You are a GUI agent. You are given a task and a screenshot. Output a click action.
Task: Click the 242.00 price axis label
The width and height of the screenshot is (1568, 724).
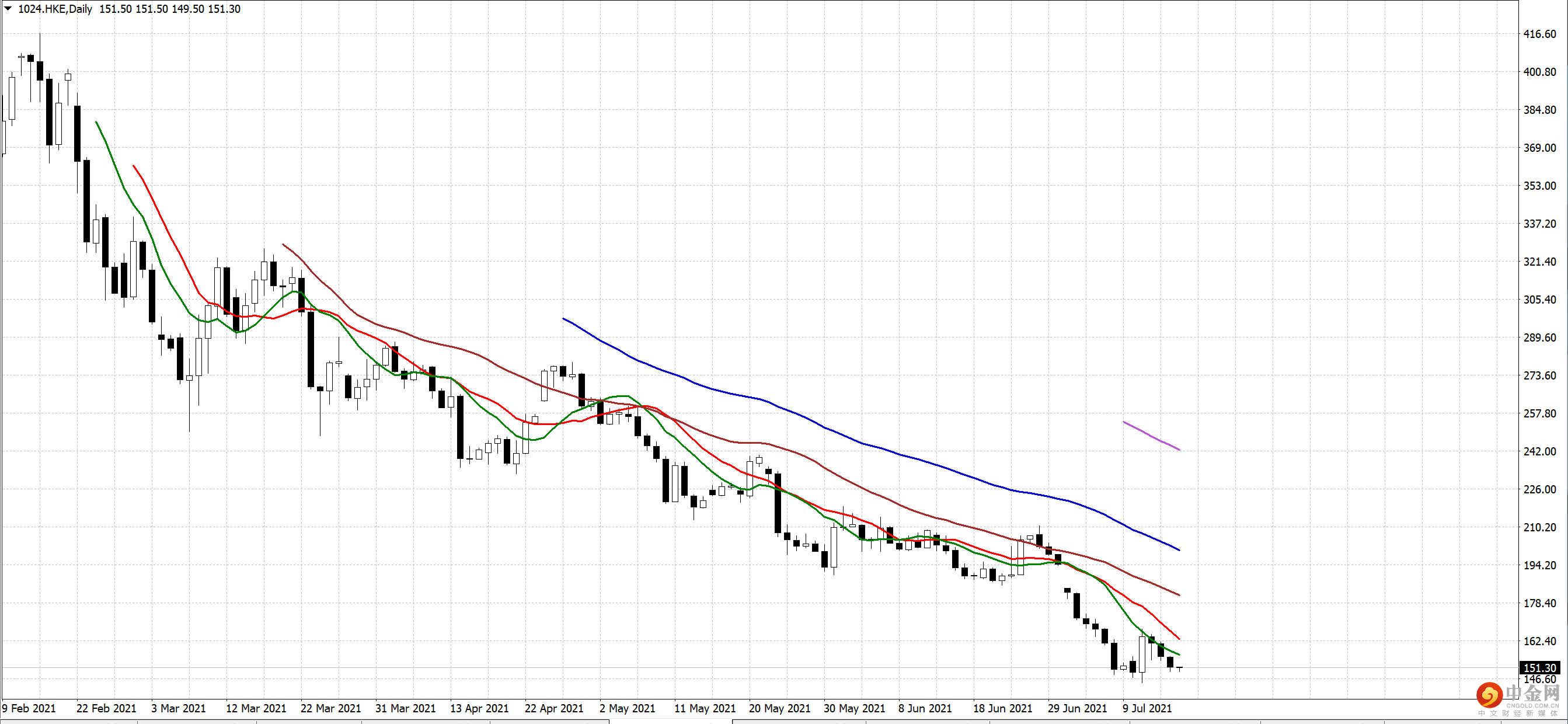(x=1539, y=451)
